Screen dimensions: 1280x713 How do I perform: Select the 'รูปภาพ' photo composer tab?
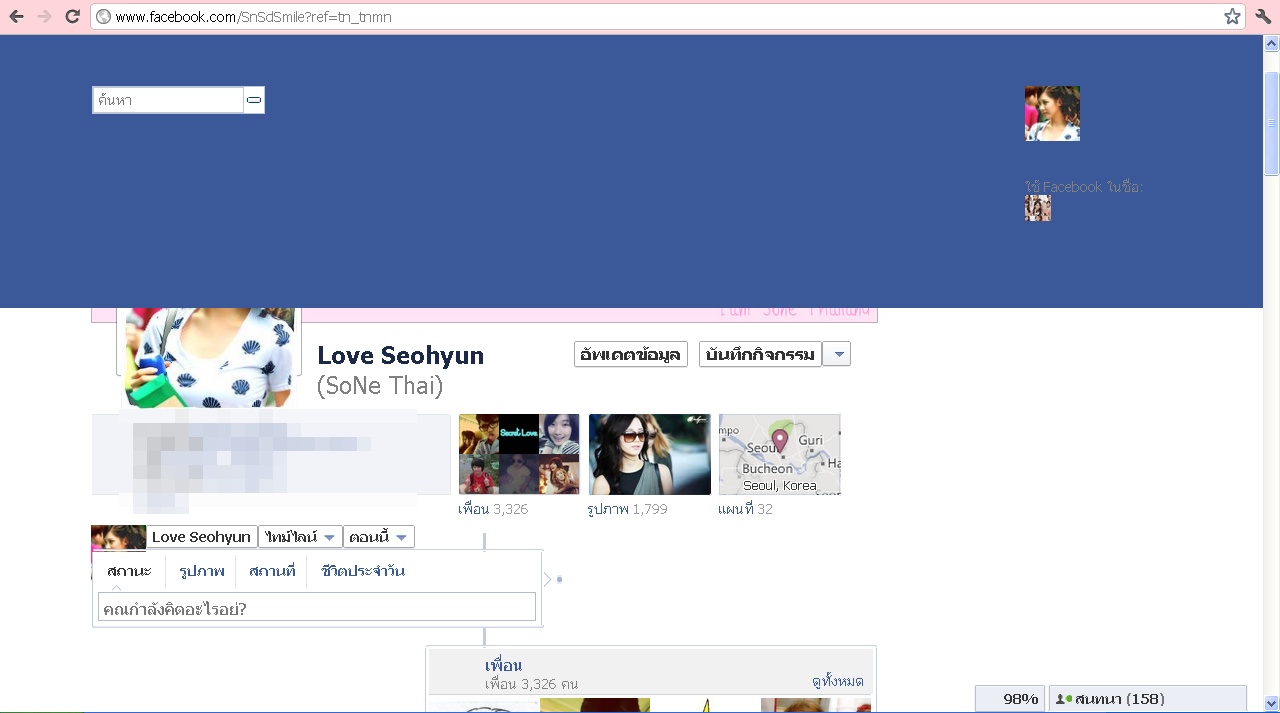click(x=202, y=571)
